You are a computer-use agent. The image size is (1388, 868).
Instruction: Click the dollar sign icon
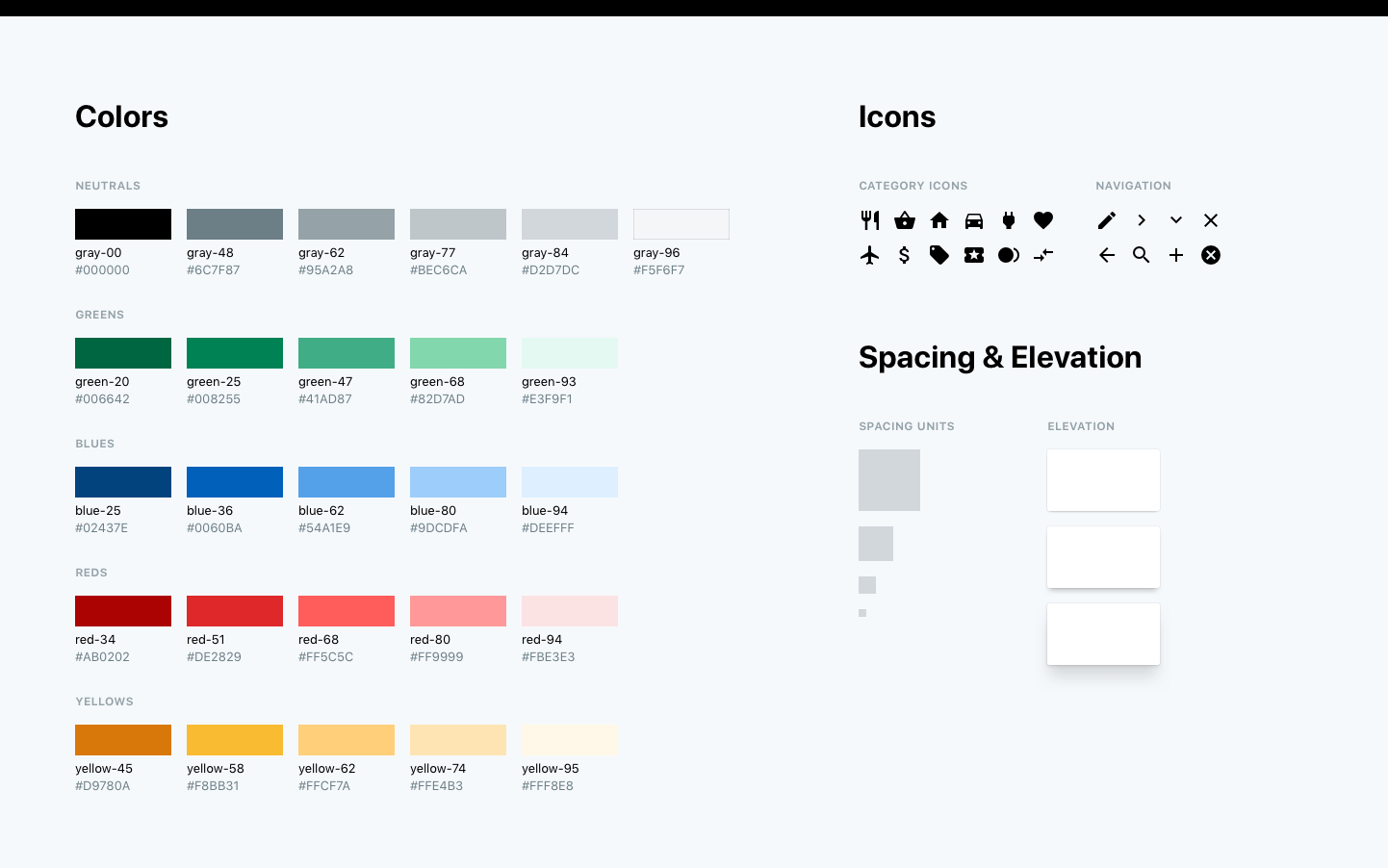[x=905, y=255]
